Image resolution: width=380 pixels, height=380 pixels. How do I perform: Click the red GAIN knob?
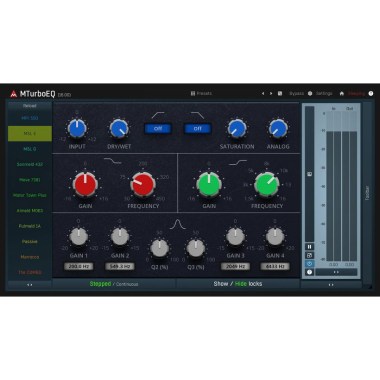click(85, 184)
